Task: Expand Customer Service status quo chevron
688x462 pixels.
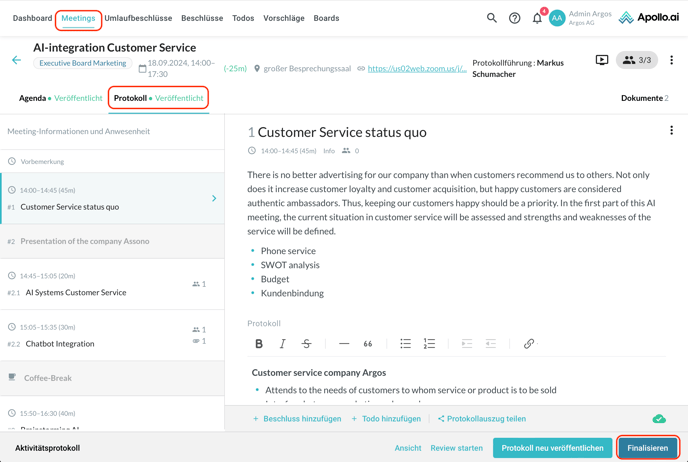Action: coord(214,199)
